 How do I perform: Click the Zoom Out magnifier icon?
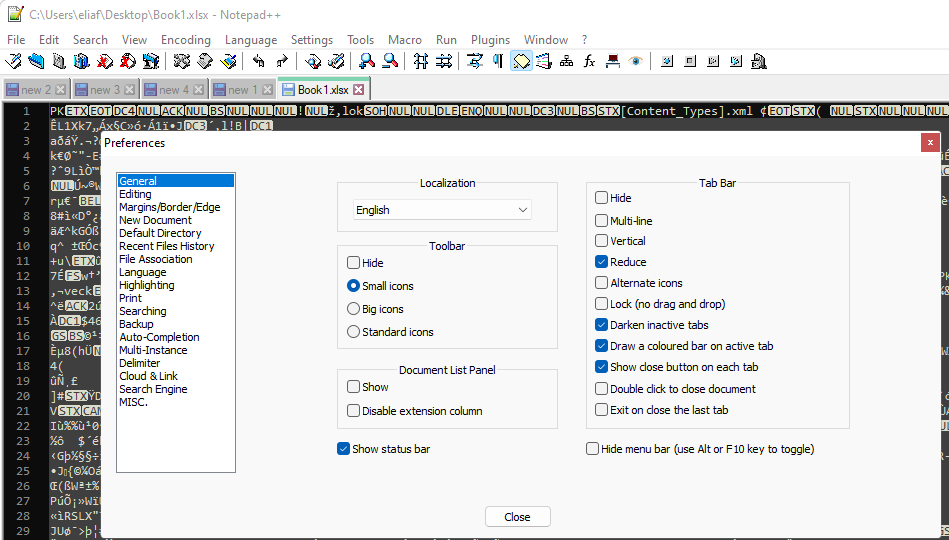[x=390, y=61]
